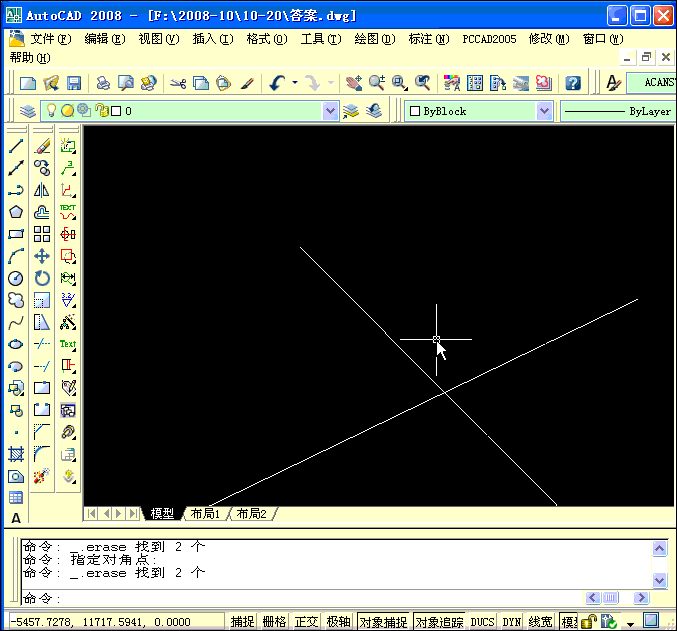
Task: Expand the layer 0 dropdown list
Action: (330, 111)
